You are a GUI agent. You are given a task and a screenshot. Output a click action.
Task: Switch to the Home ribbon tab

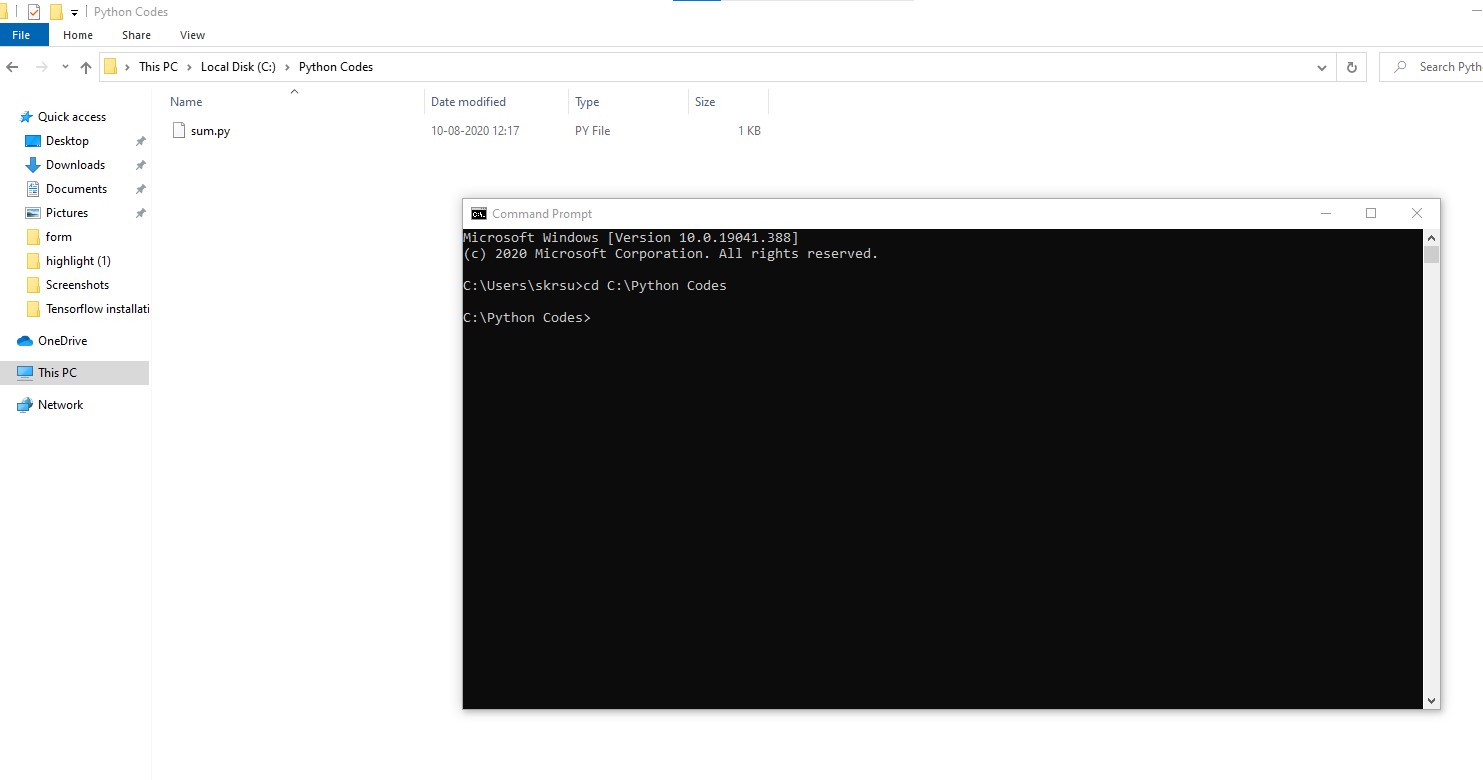[78, 35]
